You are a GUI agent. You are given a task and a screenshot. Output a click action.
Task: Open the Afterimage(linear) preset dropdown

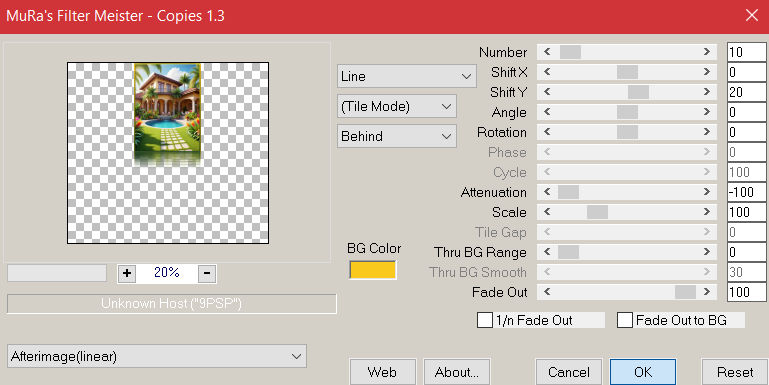coord(157,356)
